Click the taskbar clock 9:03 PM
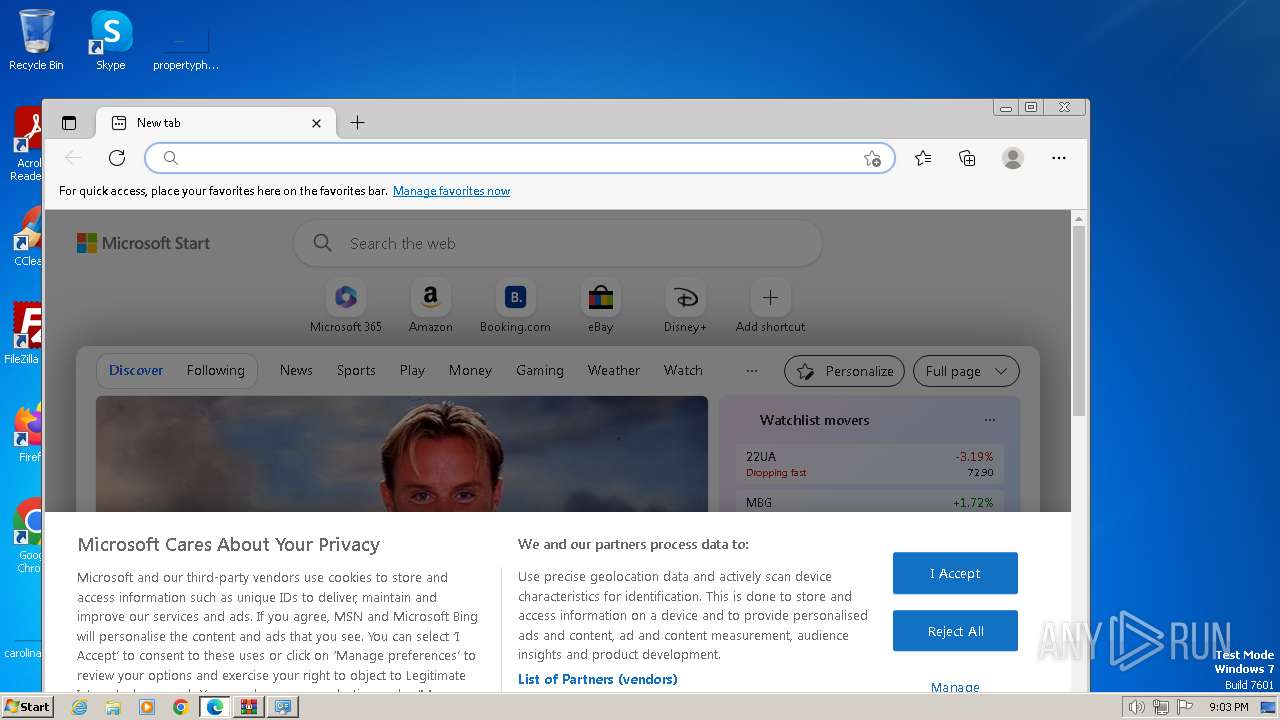Screen dimensions: 1280x720 point(1228,707)
